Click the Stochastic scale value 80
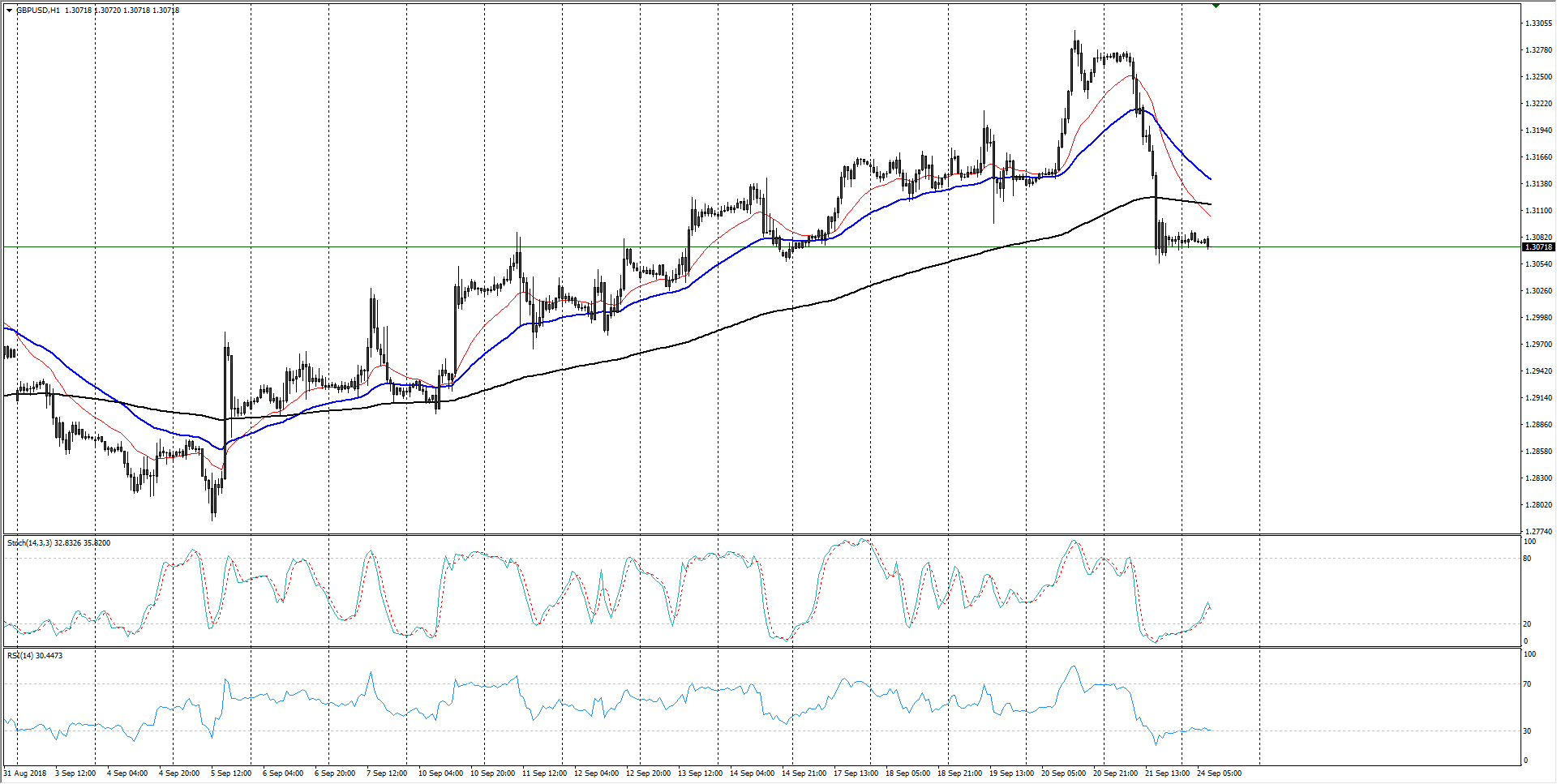 pos(1528,559)
